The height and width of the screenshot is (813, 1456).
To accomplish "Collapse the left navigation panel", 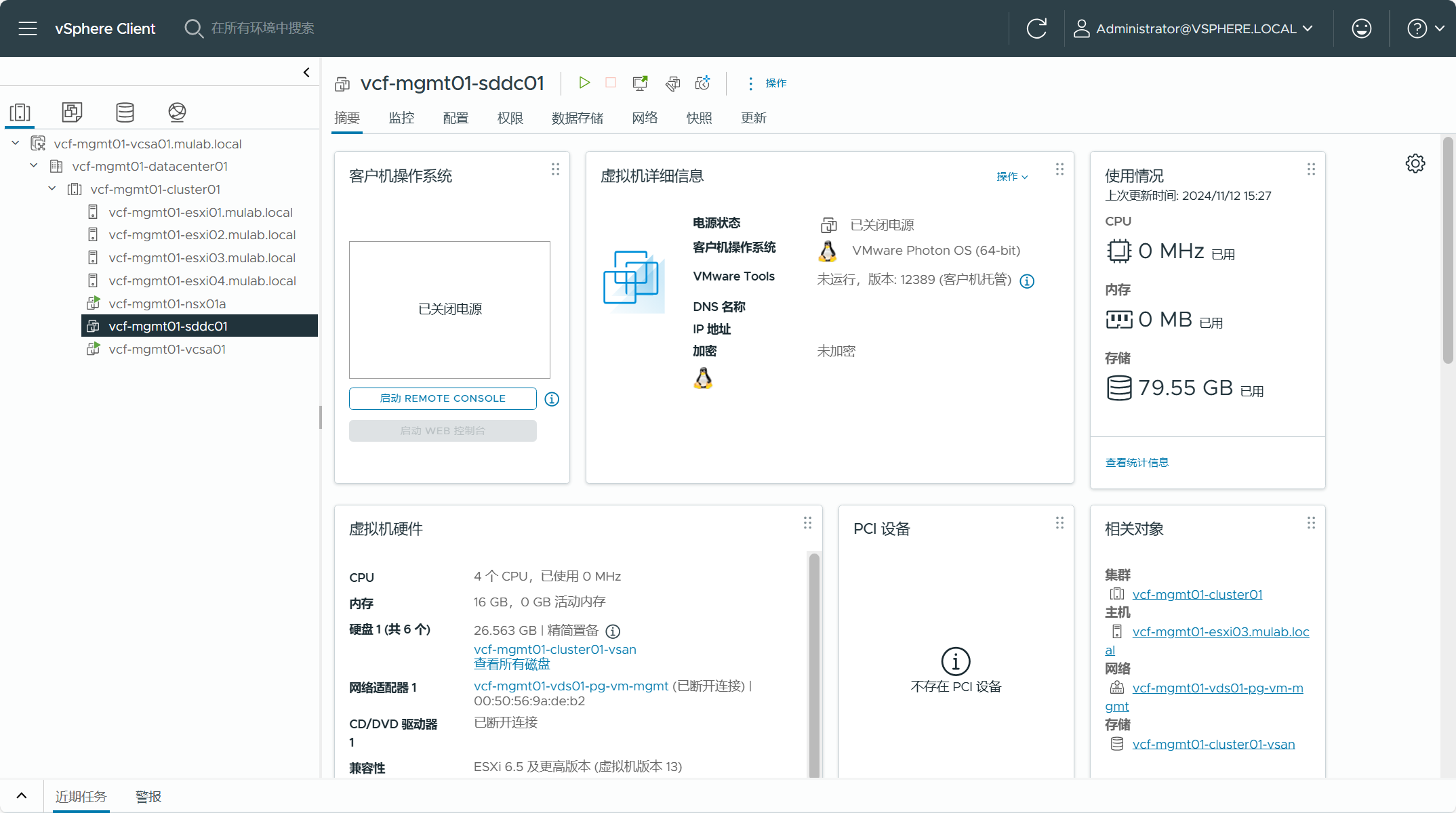I will click(x=306, y=72).
